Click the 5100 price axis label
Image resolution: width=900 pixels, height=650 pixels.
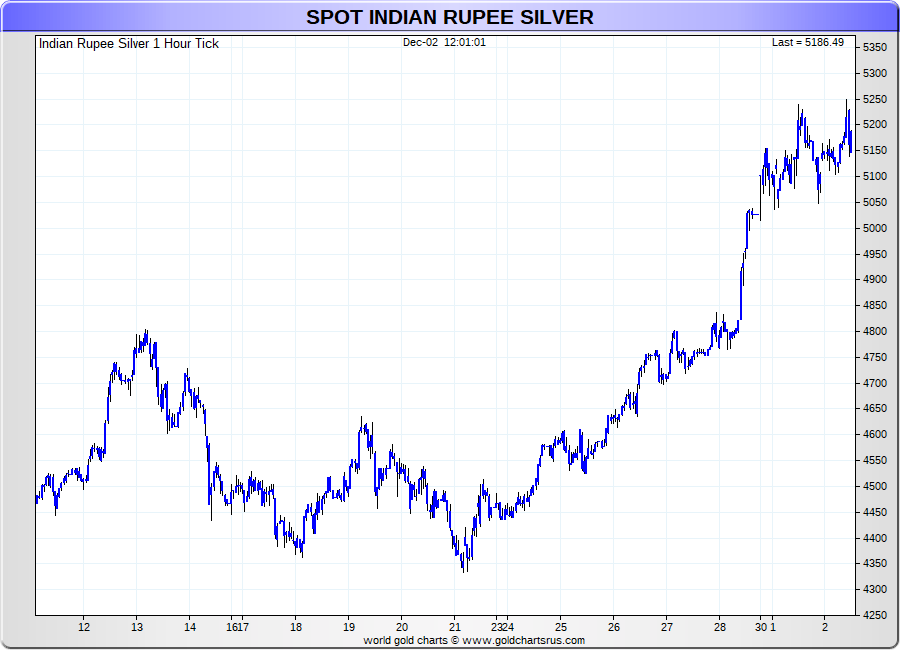click(x=875, y=176)
